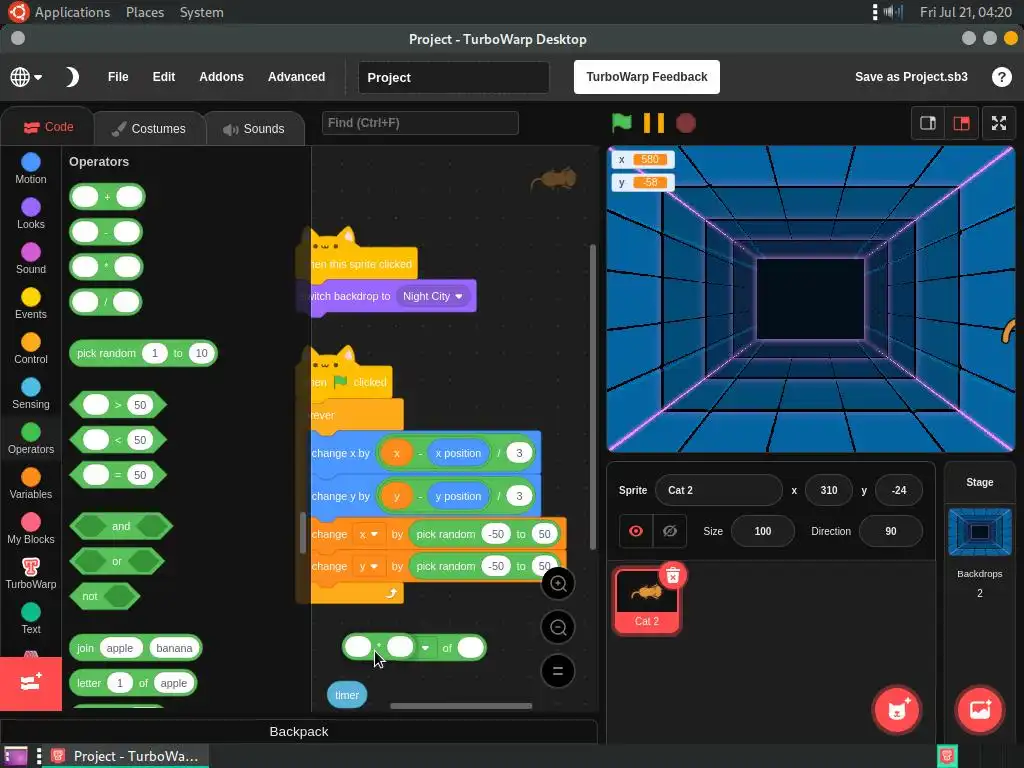Select the Control block category
Viewport: 1024px width, 768px height.
[31, 349]
